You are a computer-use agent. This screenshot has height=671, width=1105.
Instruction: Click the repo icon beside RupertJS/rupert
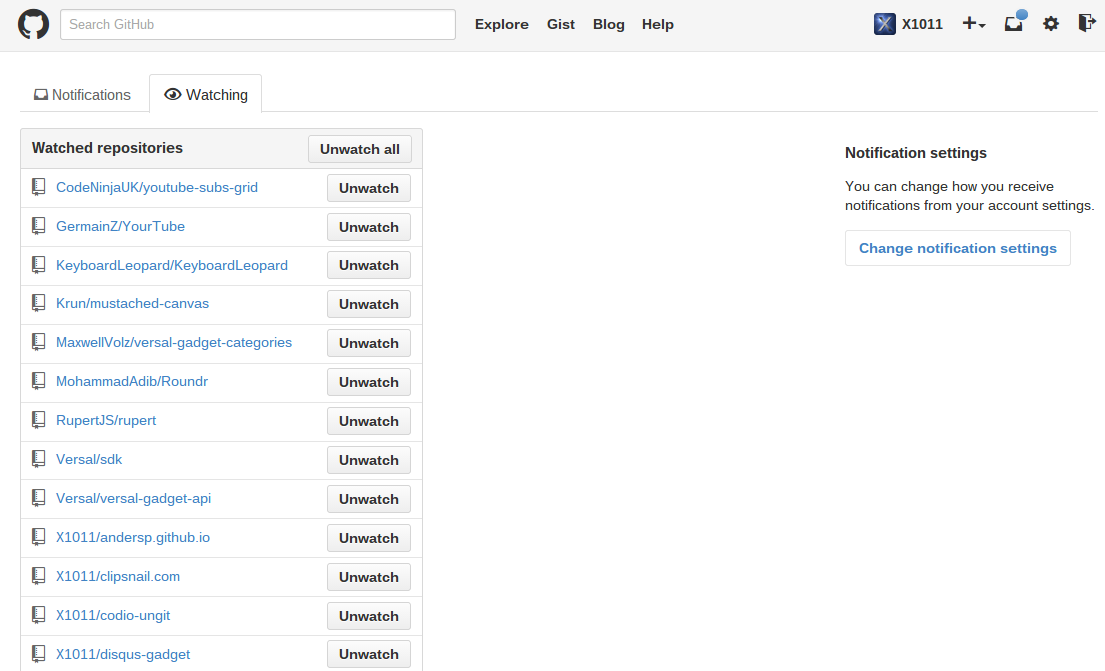click(x=39, y=420)
